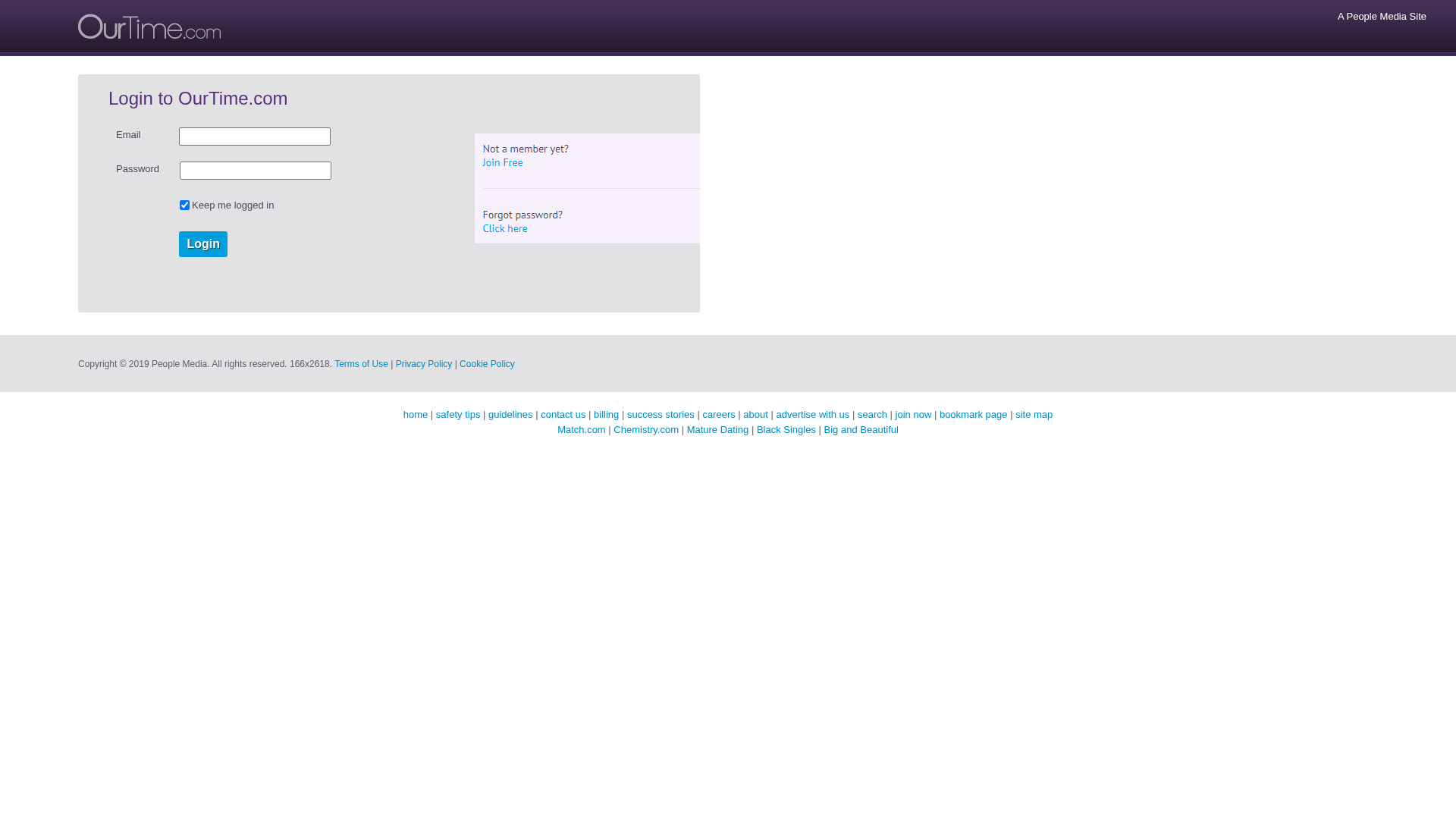Image resolution: width=1456 pixels, height=819 pixels.
Task: Open the Join Free link
Action: (503, 162)
